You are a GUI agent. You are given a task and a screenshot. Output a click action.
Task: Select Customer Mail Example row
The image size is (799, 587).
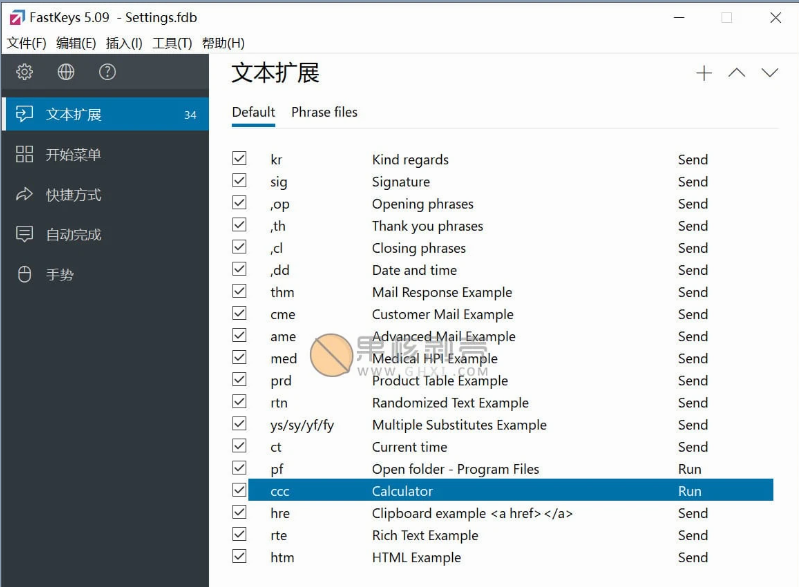pos(511,314)
